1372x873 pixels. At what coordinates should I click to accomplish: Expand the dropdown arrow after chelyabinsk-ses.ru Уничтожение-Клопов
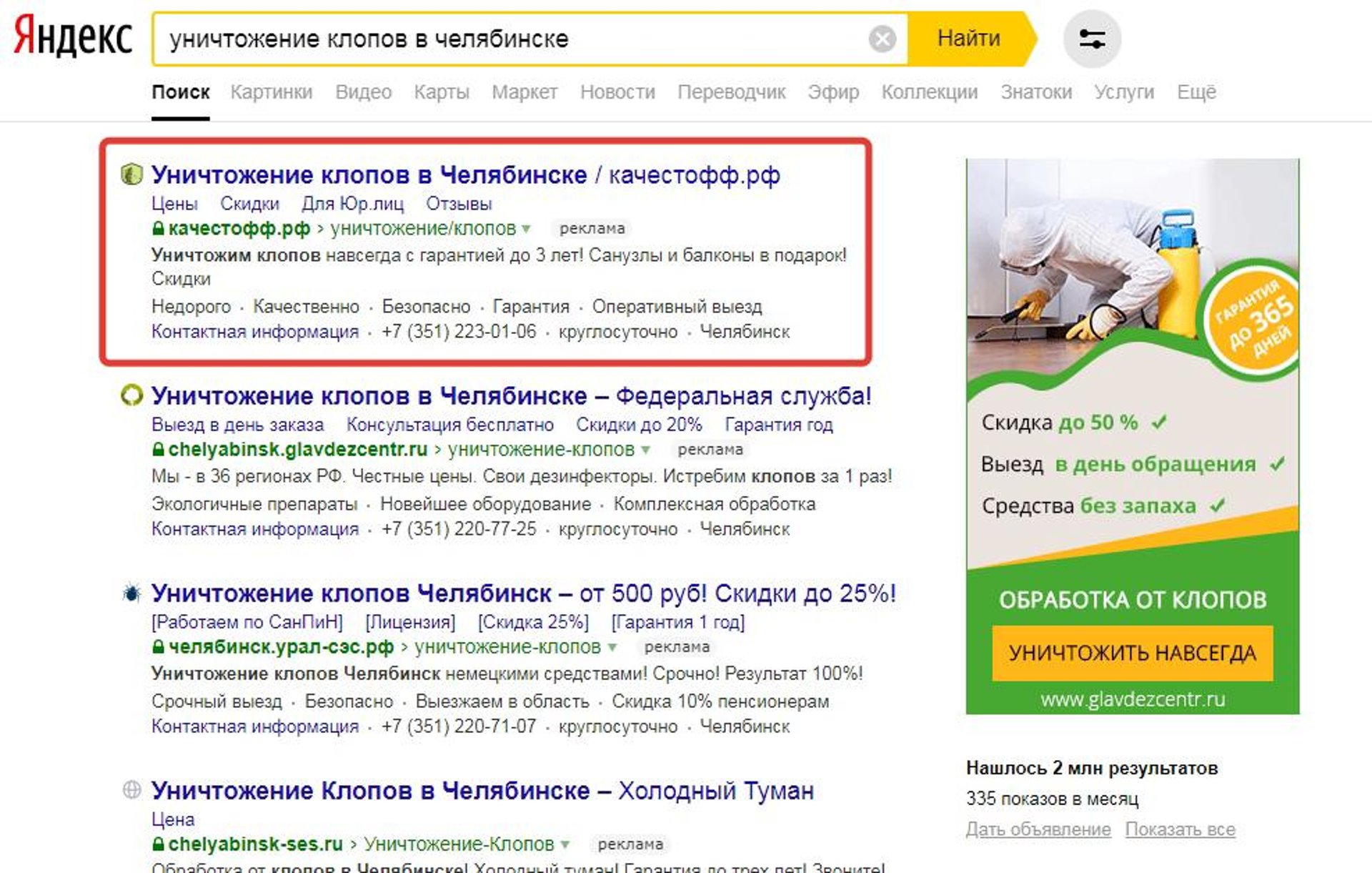(565, 845)
